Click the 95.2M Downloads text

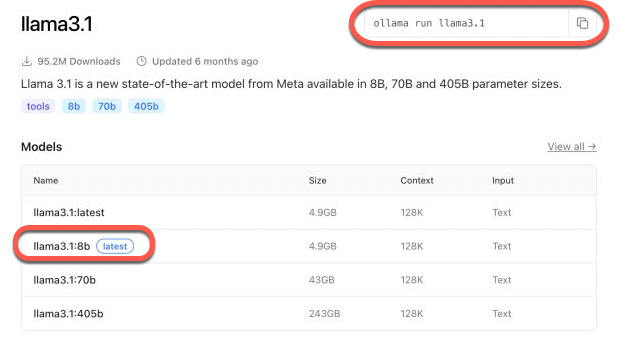pos(79,62)
